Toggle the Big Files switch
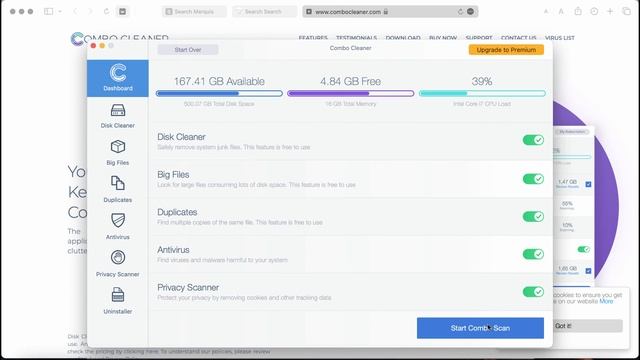The width and height of the screenshot is (640, 360). [x=533, y=179]
